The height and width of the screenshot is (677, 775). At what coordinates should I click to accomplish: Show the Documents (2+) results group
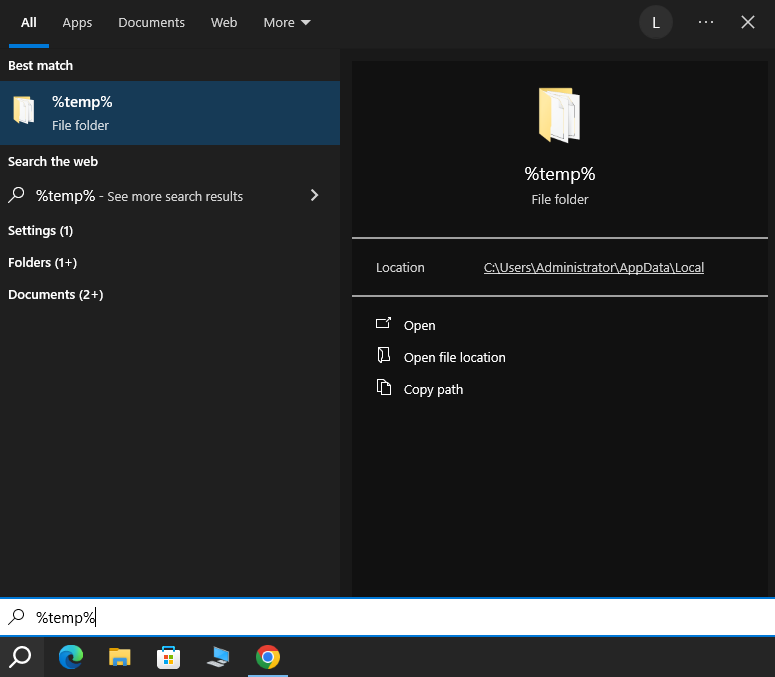click(56, 294)
